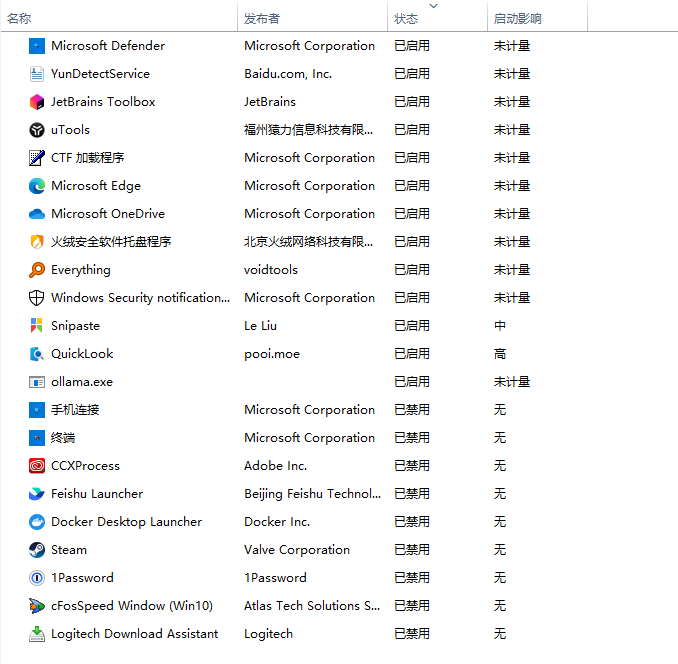Click the Everything magnifier icon
Screen dimensions: 678x664
(37, 270)
